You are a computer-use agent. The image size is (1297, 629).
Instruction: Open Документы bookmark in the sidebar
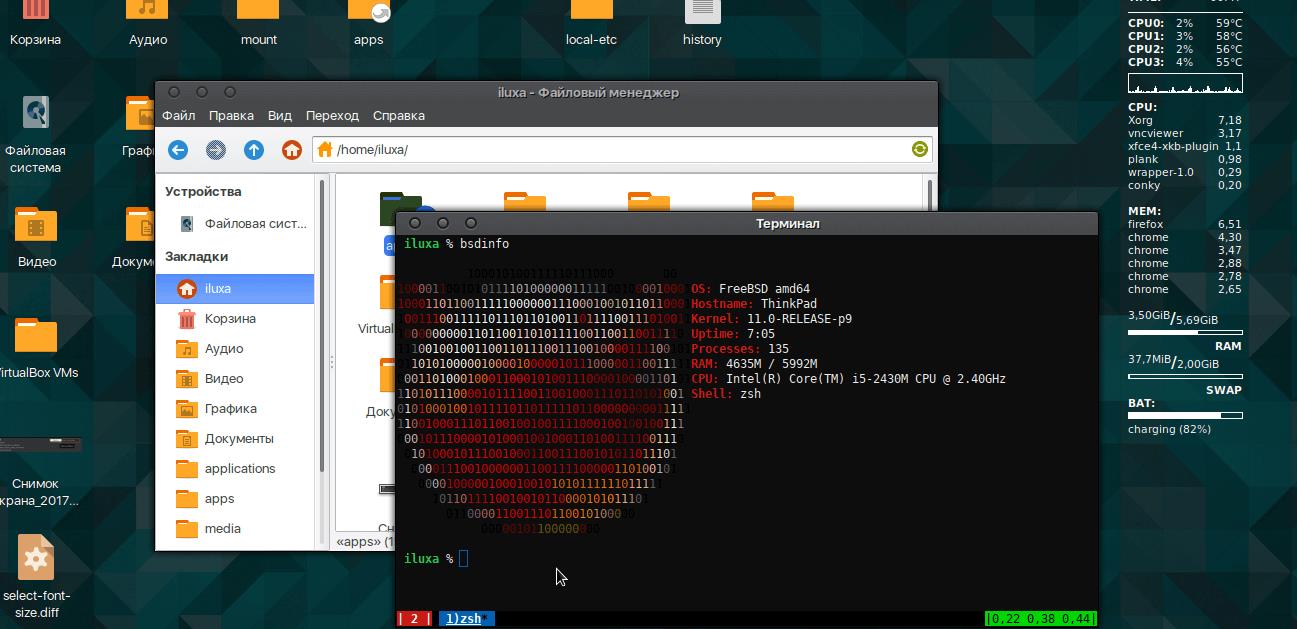(236, 438)
